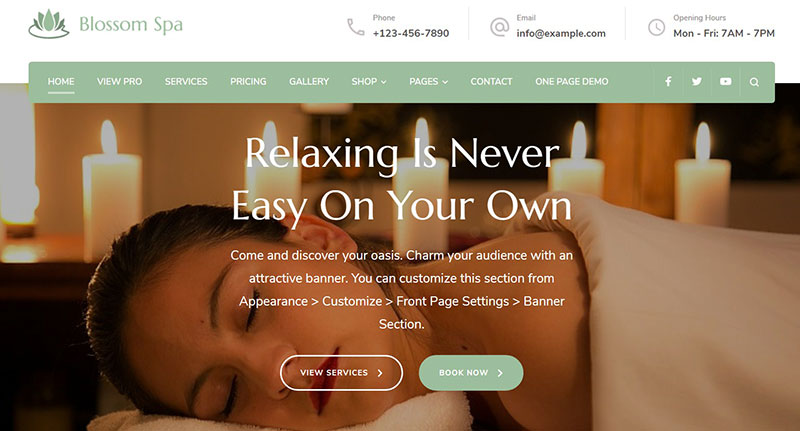Open the search magnifier icon
Image resolution: width=800 pixels, height=431 pixels.
pyautogui.click(x=754, y=82)
